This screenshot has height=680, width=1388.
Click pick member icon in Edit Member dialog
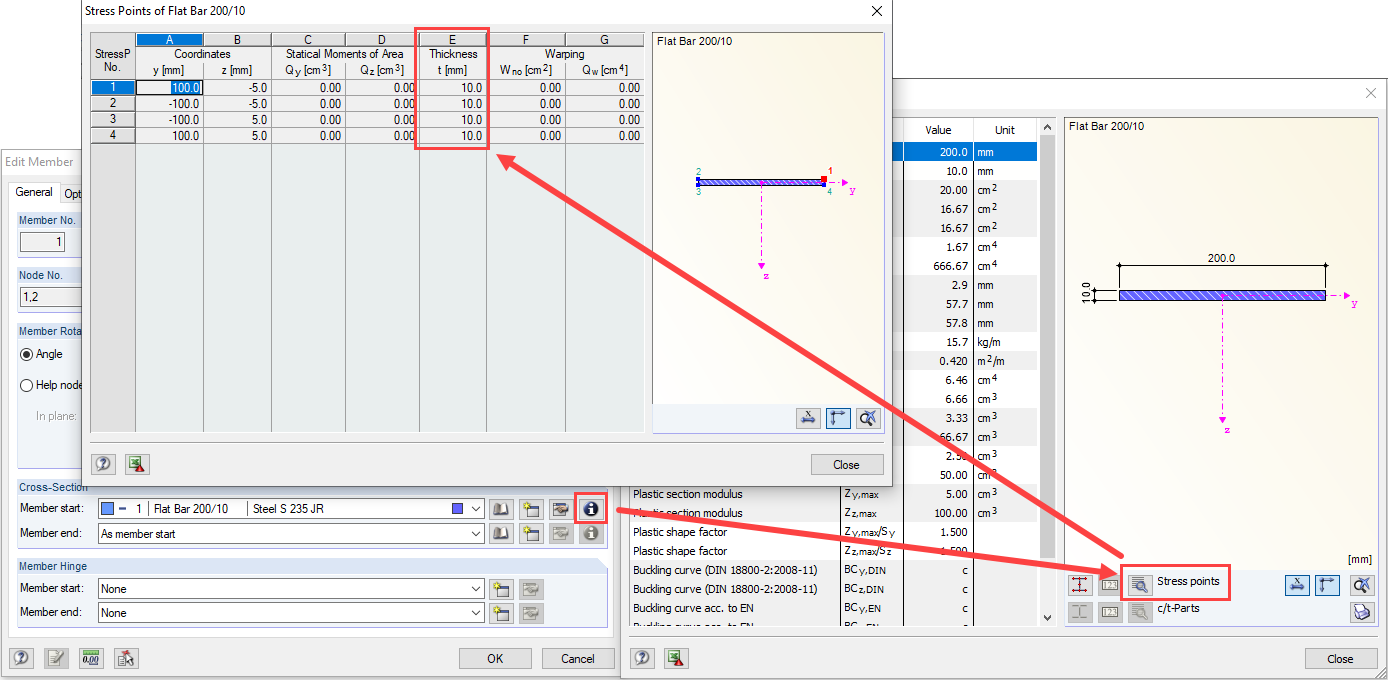pyautogui.click(x=126, y=658)
